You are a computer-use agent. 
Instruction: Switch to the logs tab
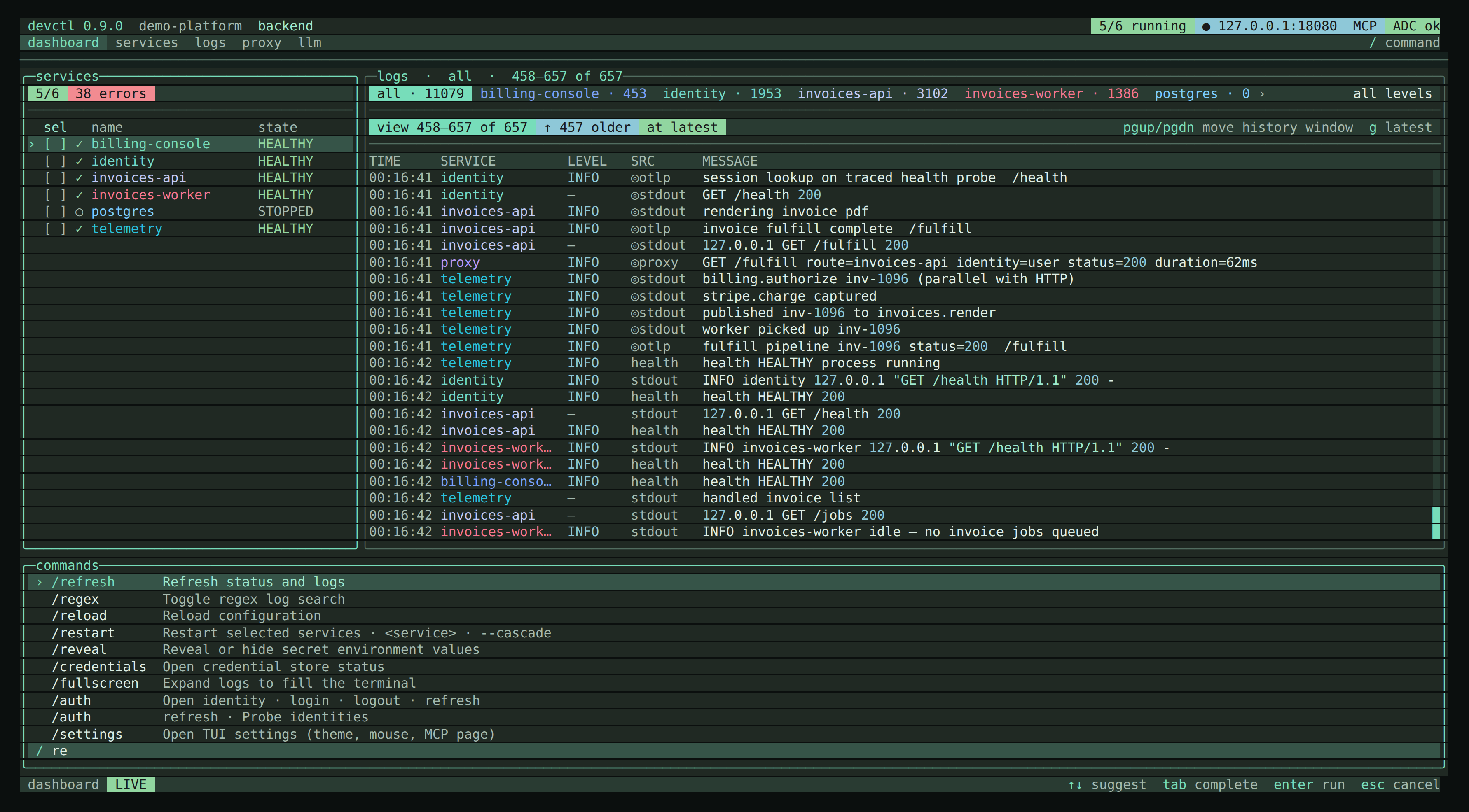coord(210,43)
